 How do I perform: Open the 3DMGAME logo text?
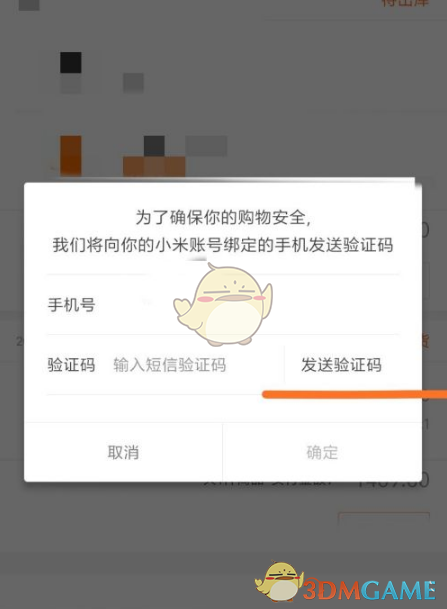point(369,590)
